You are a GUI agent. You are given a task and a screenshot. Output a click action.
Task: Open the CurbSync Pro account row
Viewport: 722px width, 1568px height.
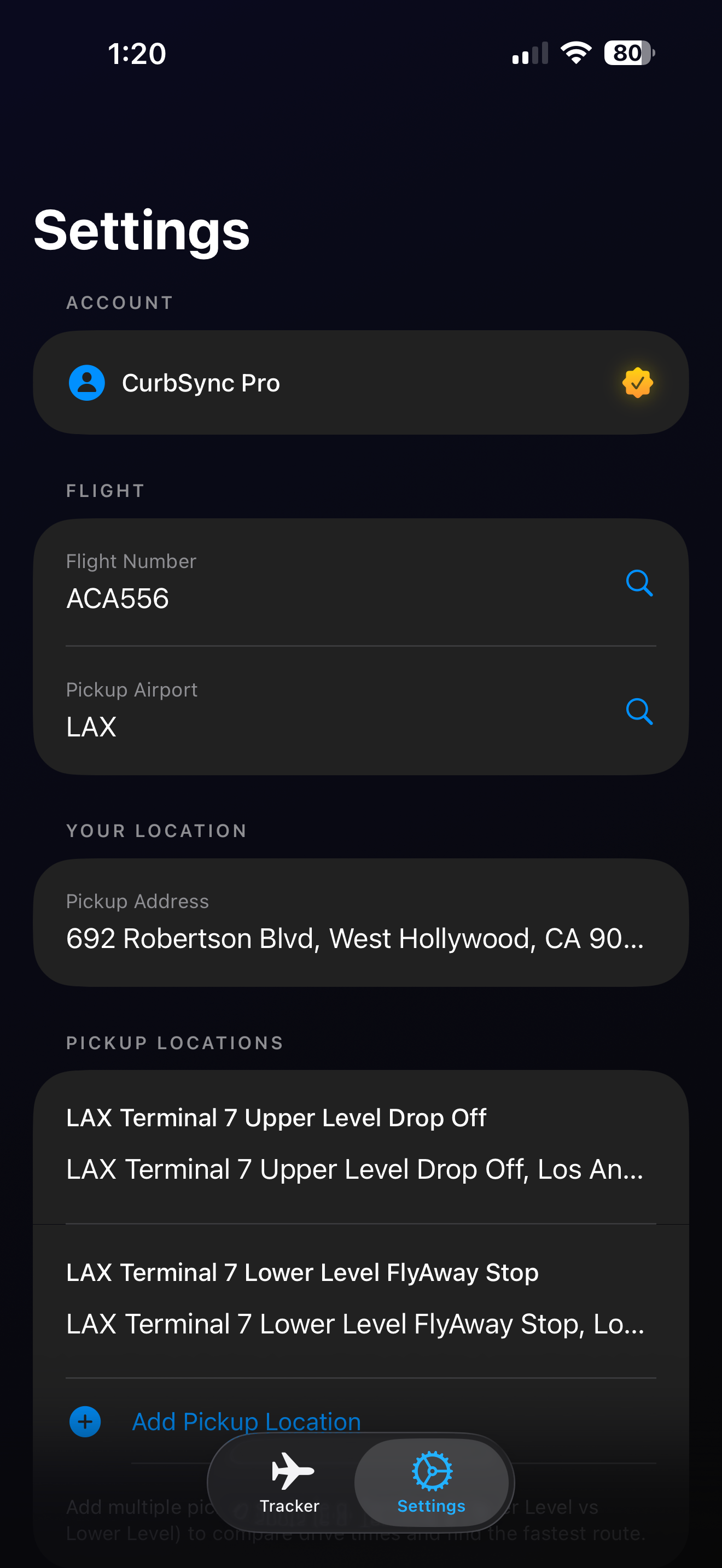361,383
